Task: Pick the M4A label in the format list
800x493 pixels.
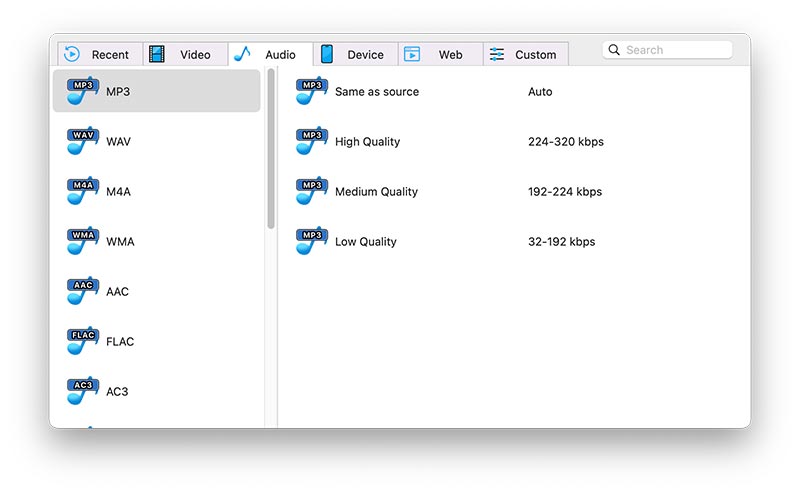Action: [118, 192]
